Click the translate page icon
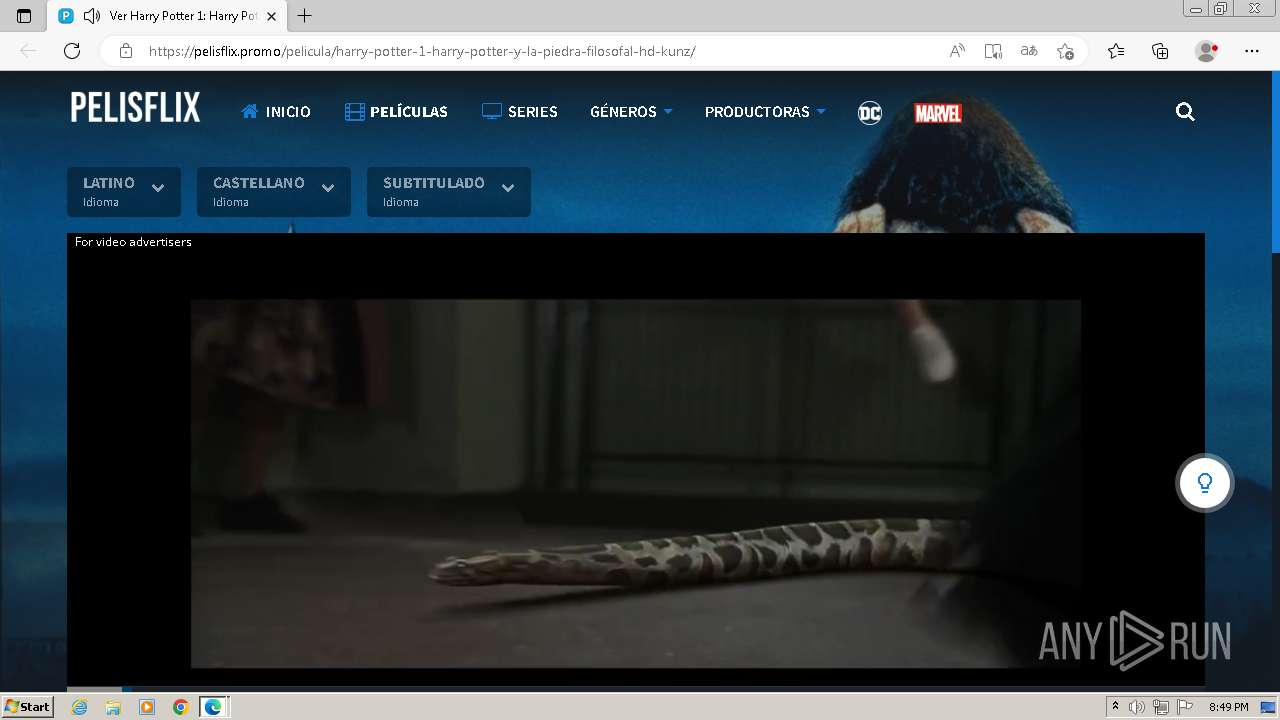Image resolution: width=1280 pixels, height=720 pixels. [x=1029, y=51]
